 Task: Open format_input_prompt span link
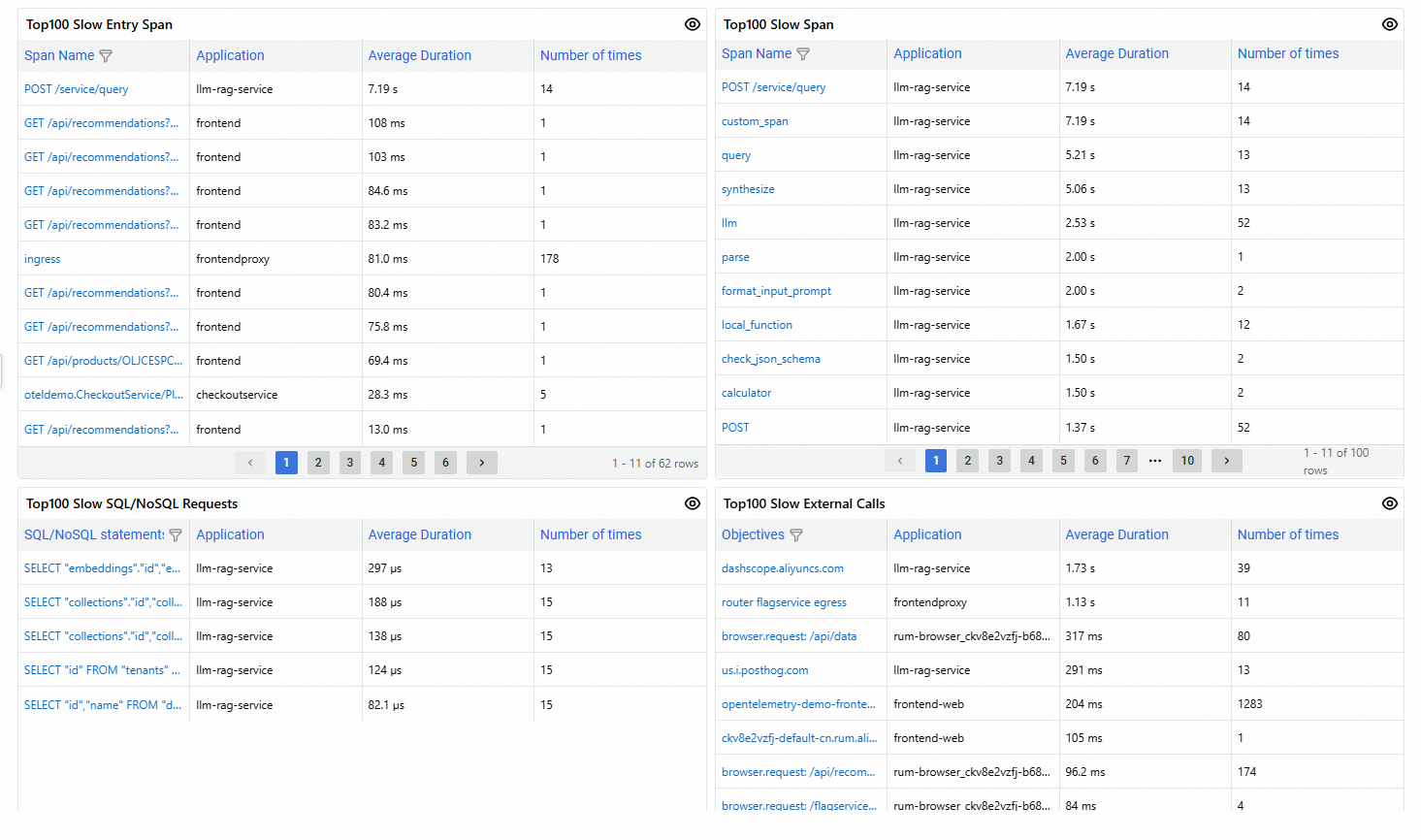coord(776,291)
